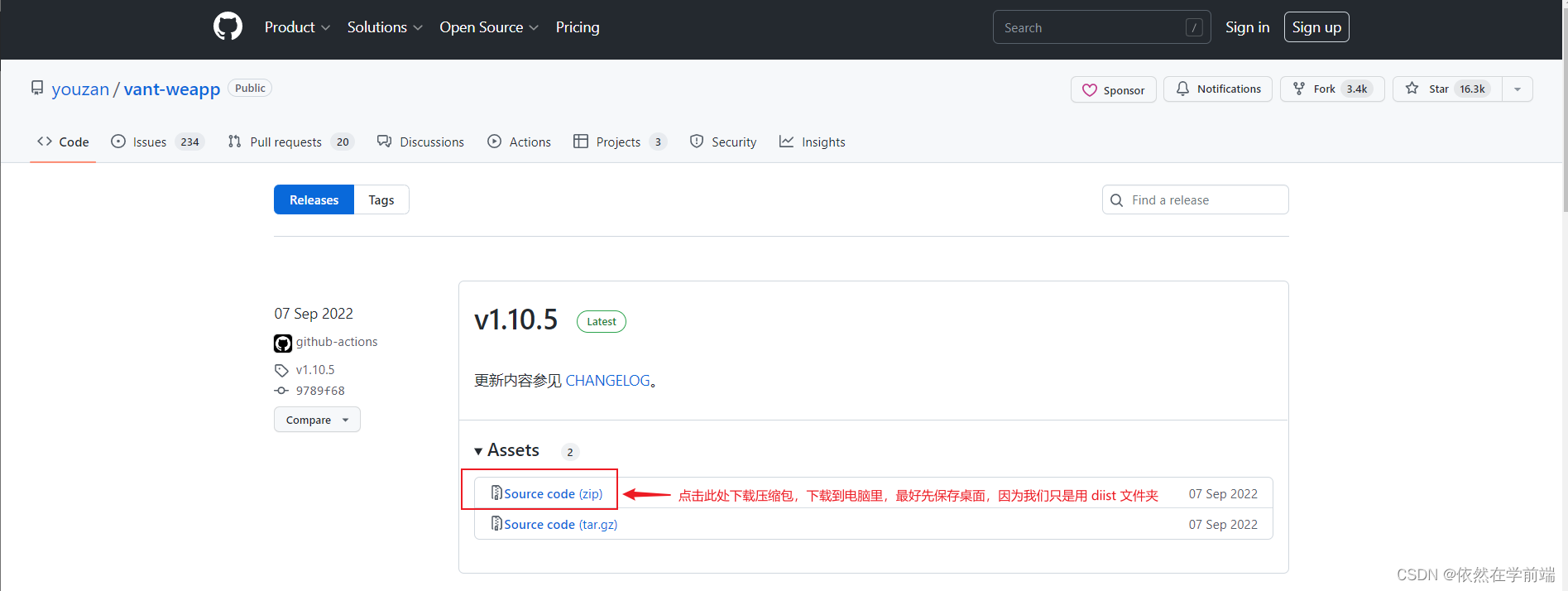The width and height of the screenshot is (1568, 591).
Task: Switch to the Issues tab
Action: pyautogui.click(x=157, y=142)
